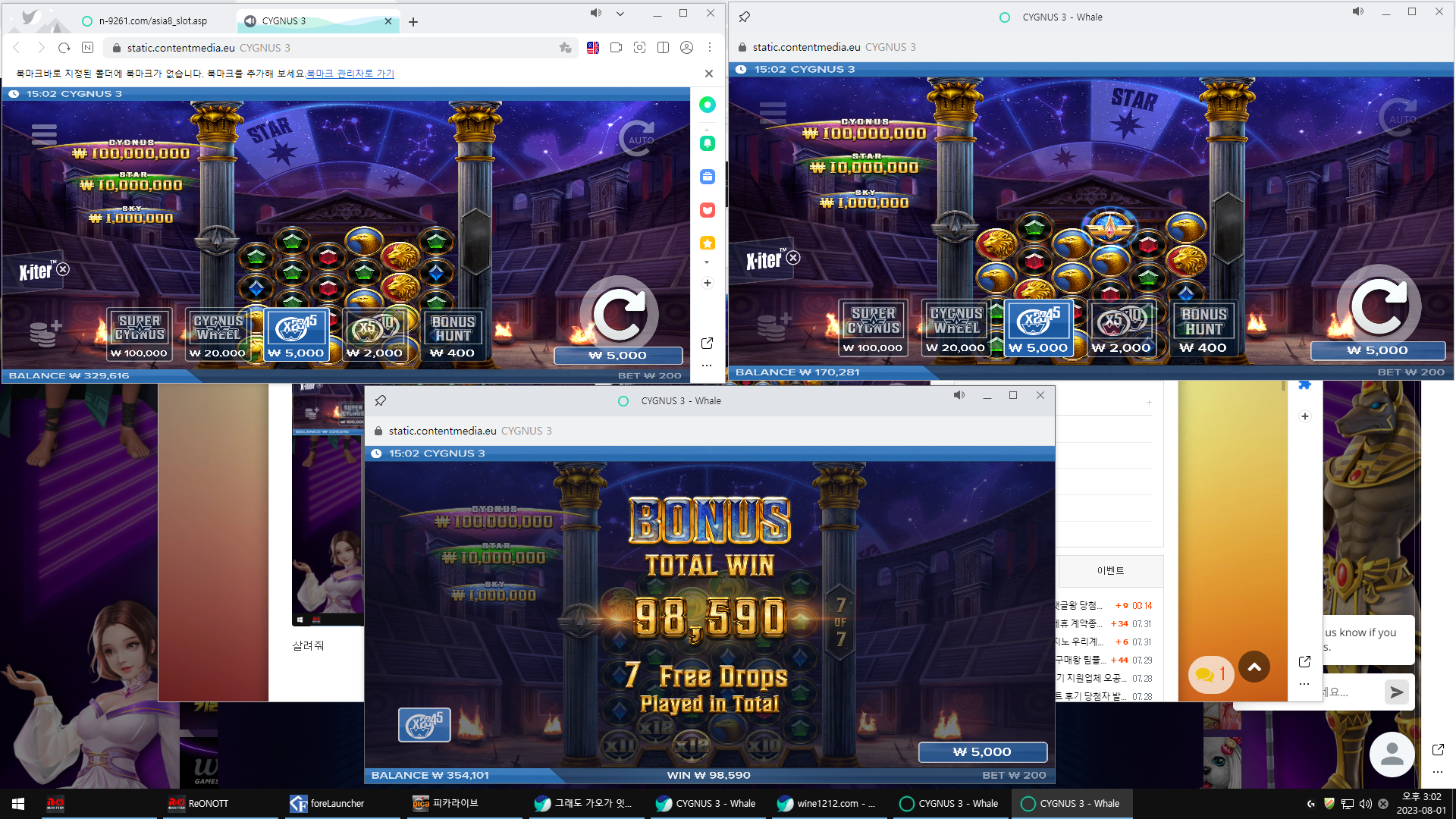Click the green sidebar Naver icon
Image resolution: width=1456 pixels, height=819 pixels.
[707, 105]
